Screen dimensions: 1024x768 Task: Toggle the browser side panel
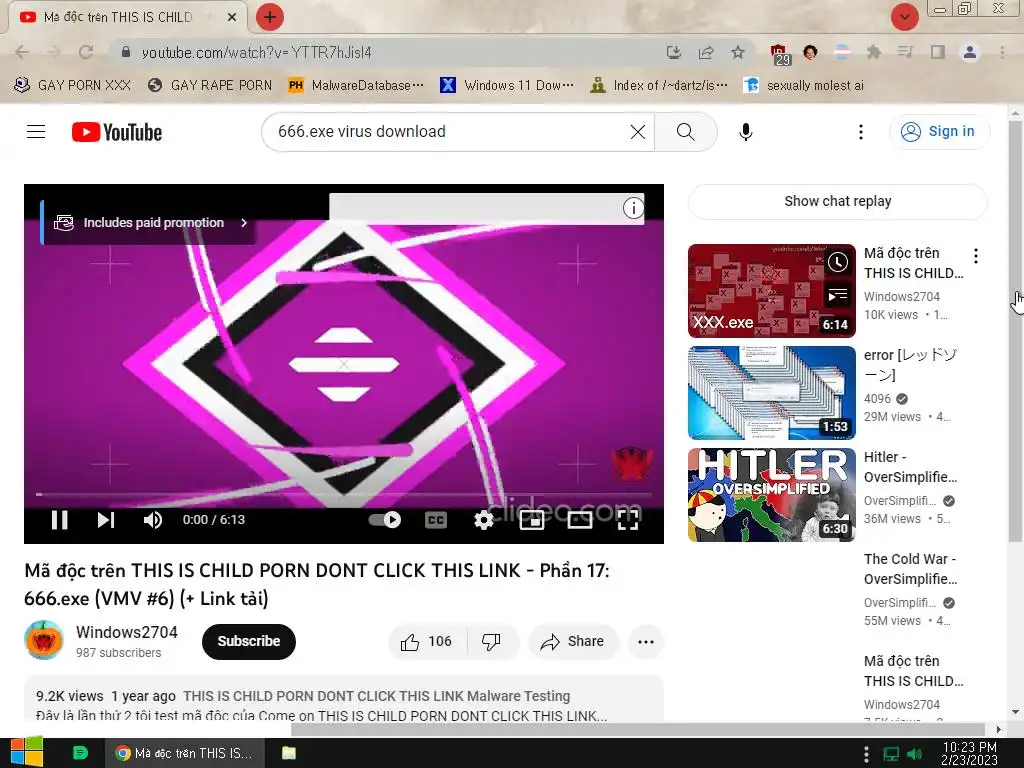[937, 52]
